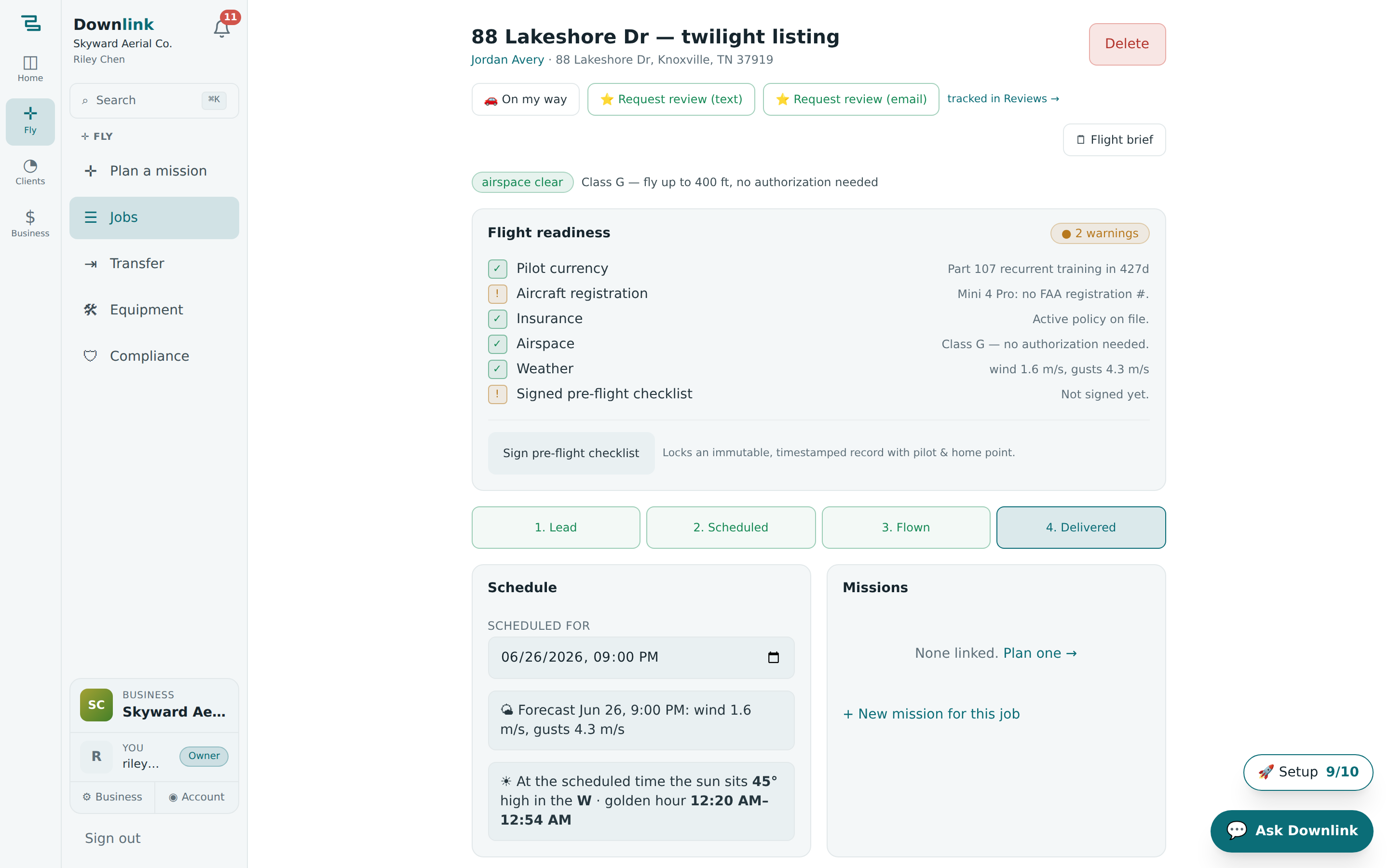
Task: Click 'Not signed yet.' status text
Action: point(1104,394)
